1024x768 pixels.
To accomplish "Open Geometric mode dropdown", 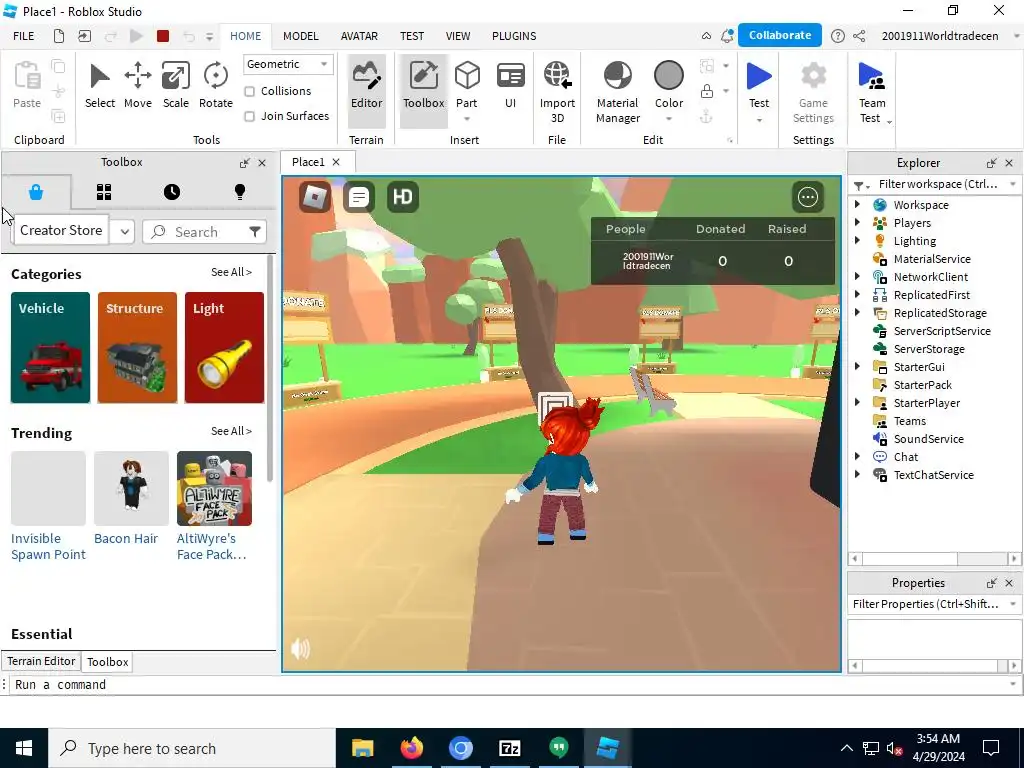I will point(287,64).
